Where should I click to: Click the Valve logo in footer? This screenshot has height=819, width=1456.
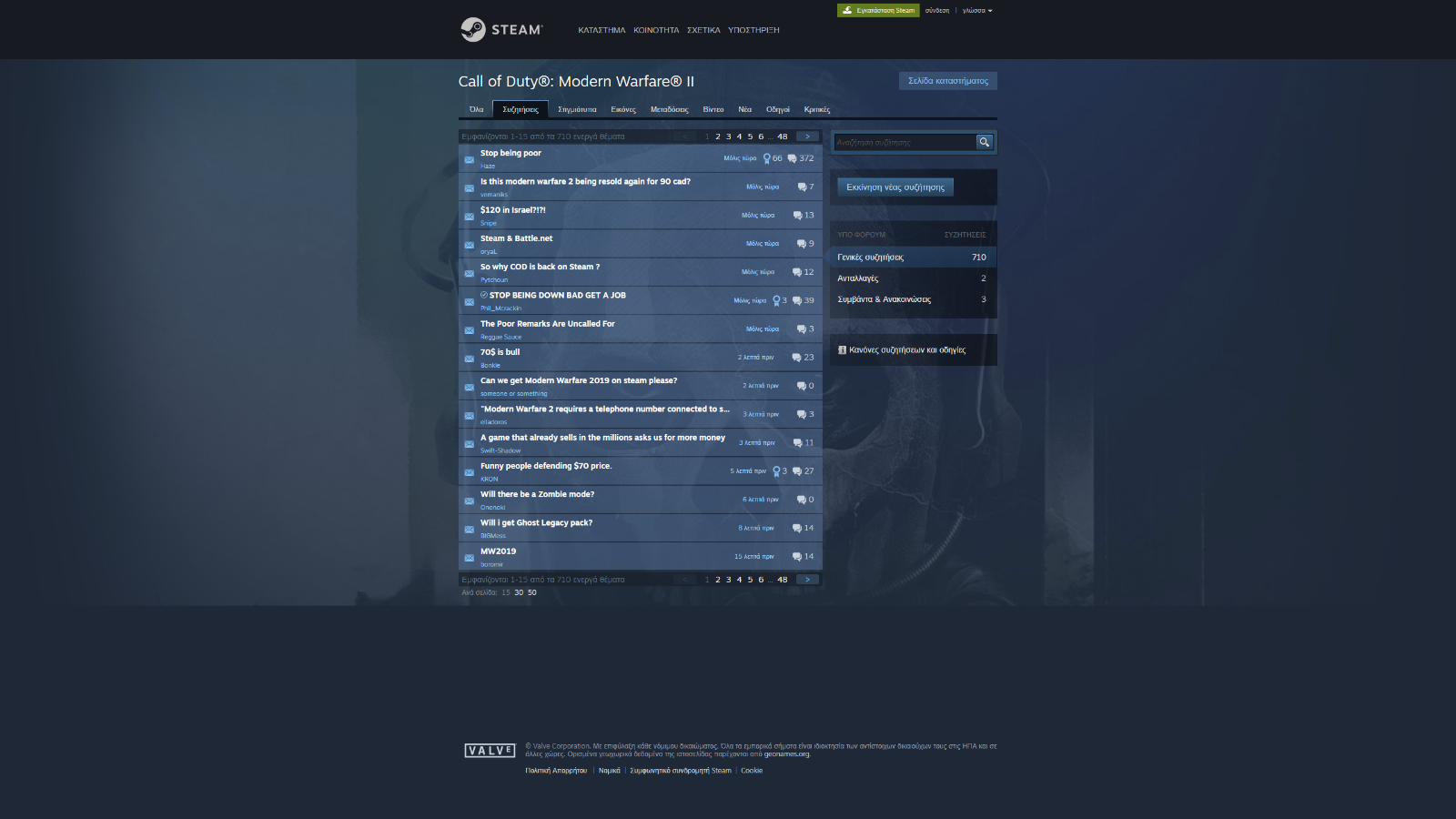[x=490, y=751]
